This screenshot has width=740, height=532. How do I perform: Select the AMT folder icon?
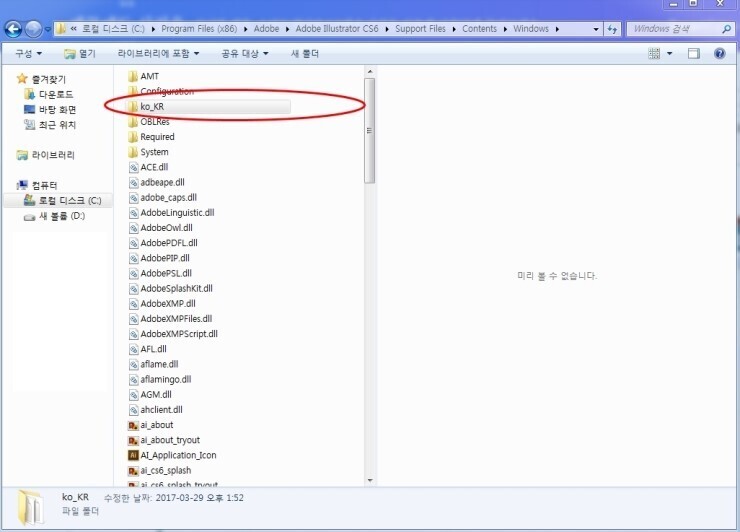(x=133, y=76)
